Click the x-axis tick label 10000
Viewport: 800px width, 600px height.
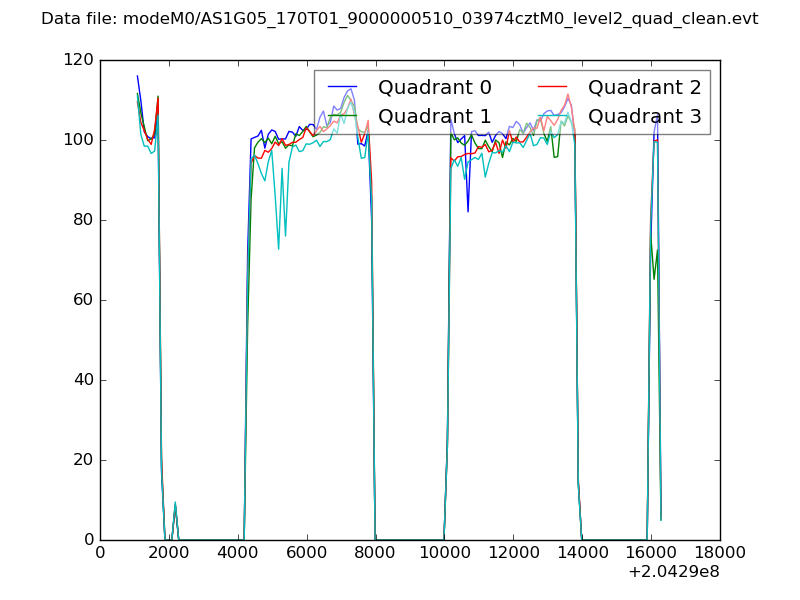[444, 553]
